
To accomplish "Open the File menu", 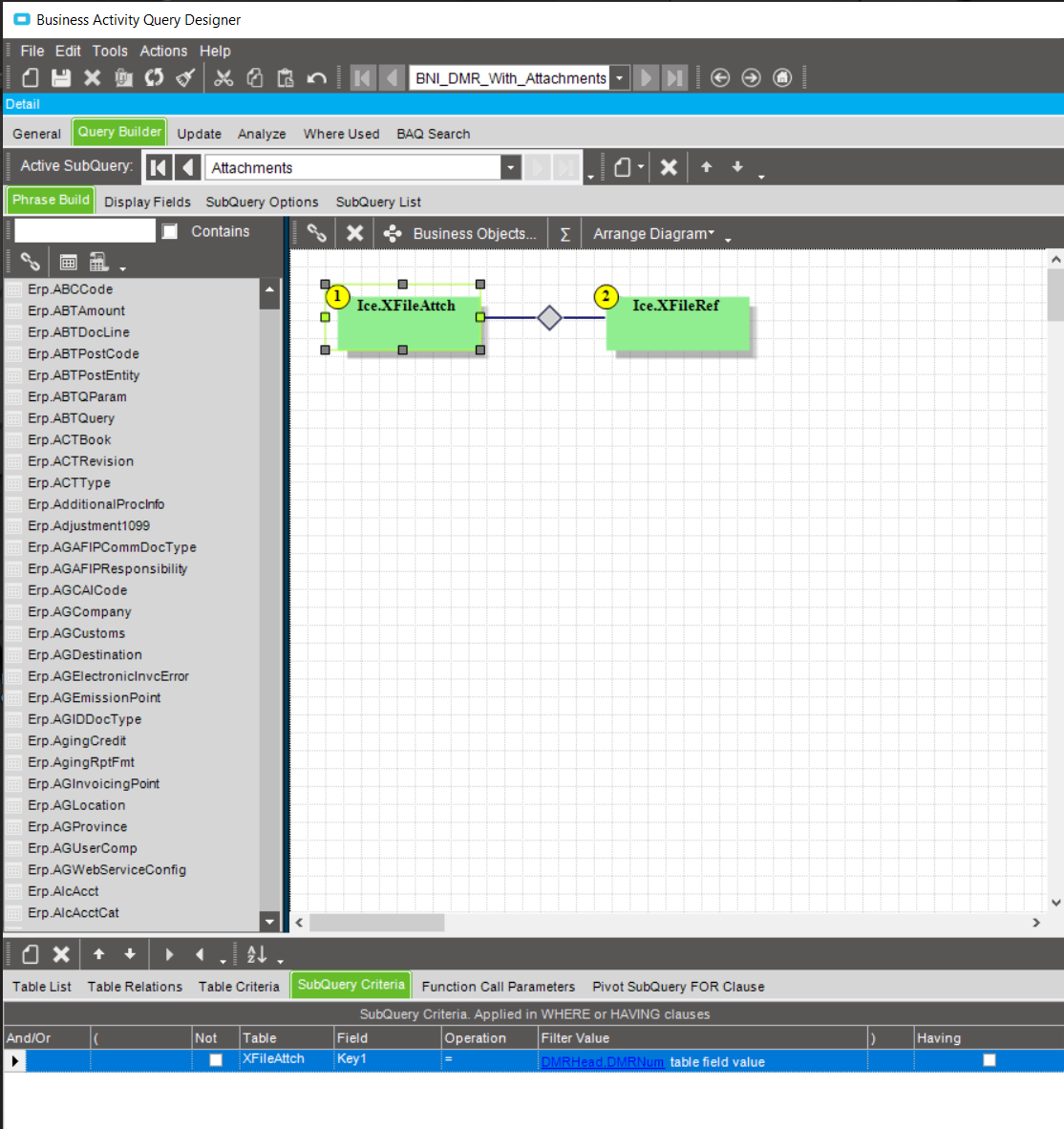I will pos(32,52).
